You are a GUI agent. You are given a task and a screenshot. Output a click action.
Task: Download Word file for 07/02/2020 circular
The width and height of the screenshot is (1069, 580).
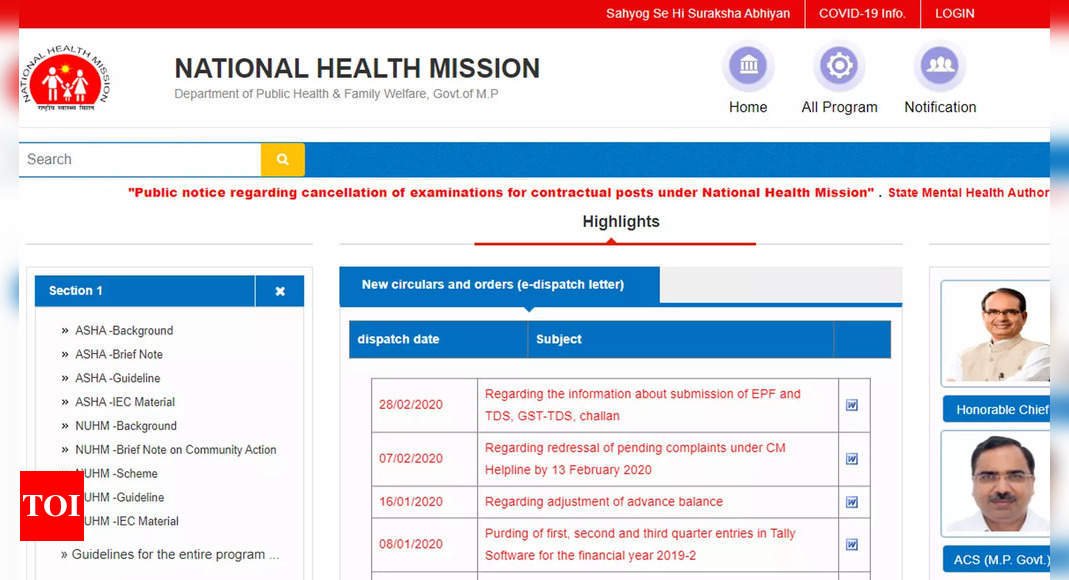(852, 459)
